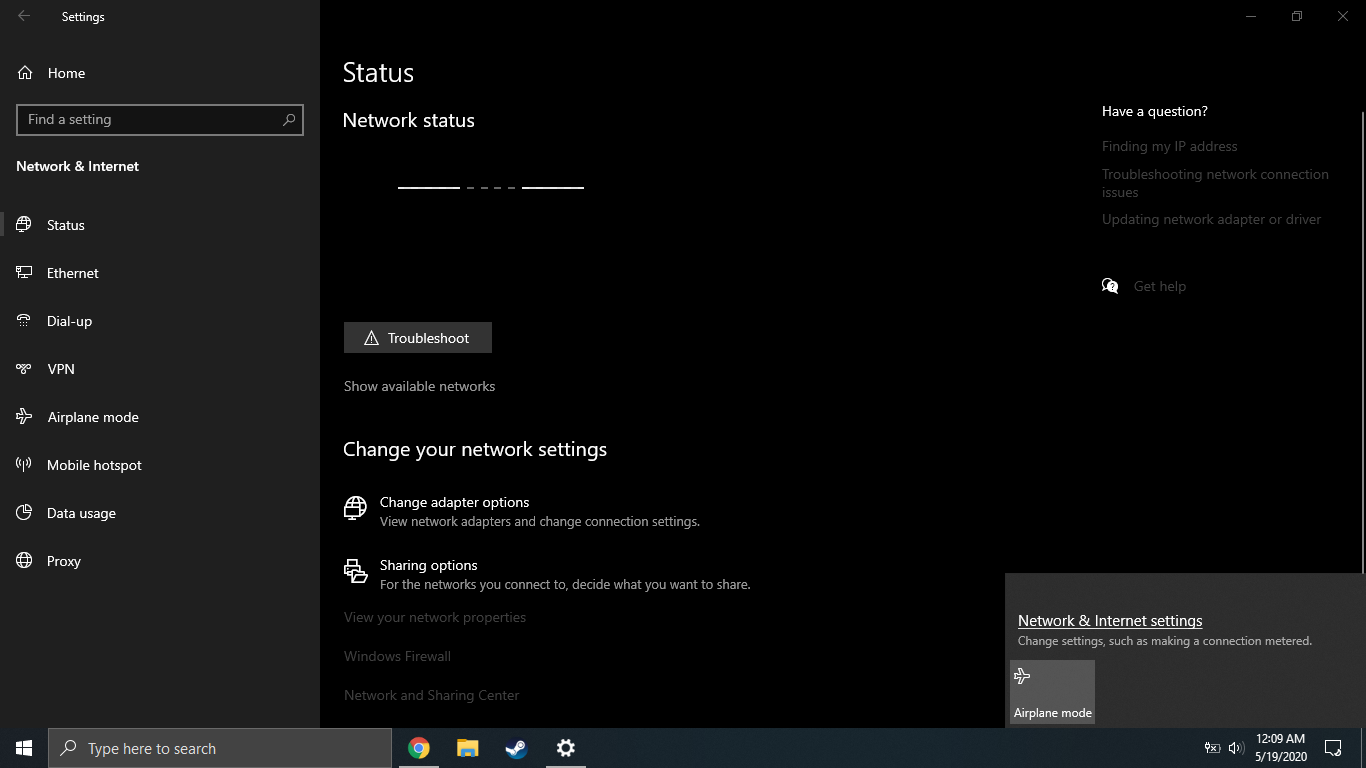Click the search magnifier in Find a setting
The width and height of the screenshot is (1366, 768).
(x=289, y=119)
